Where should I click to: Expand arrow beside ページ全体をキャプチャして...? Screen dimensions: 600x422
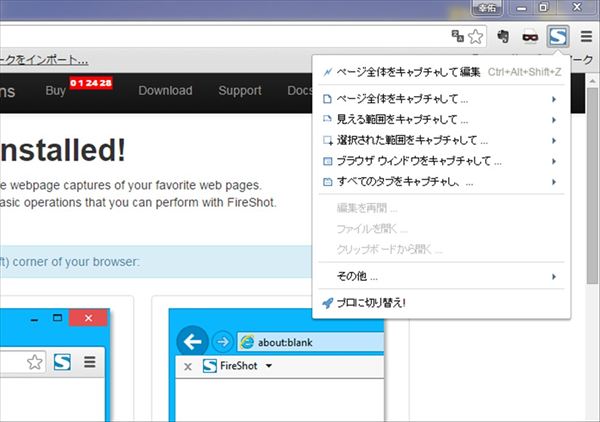(554, 99)
